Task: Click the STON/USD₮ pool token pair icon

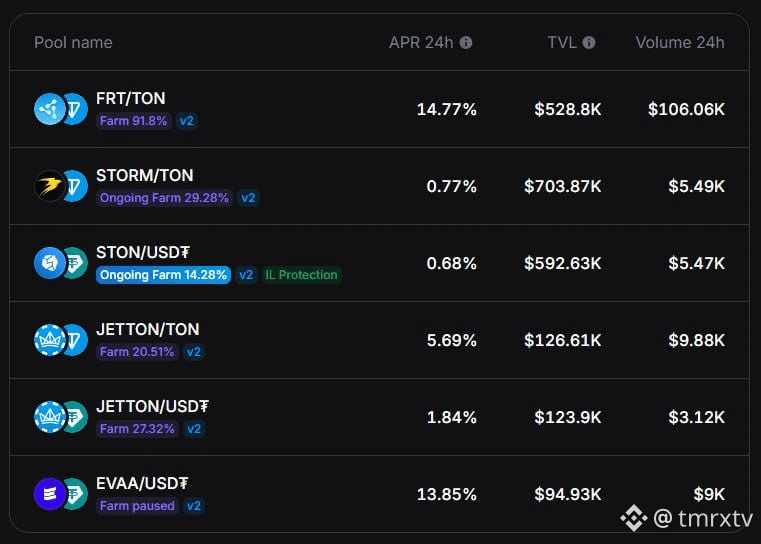Action: (61, 263)
